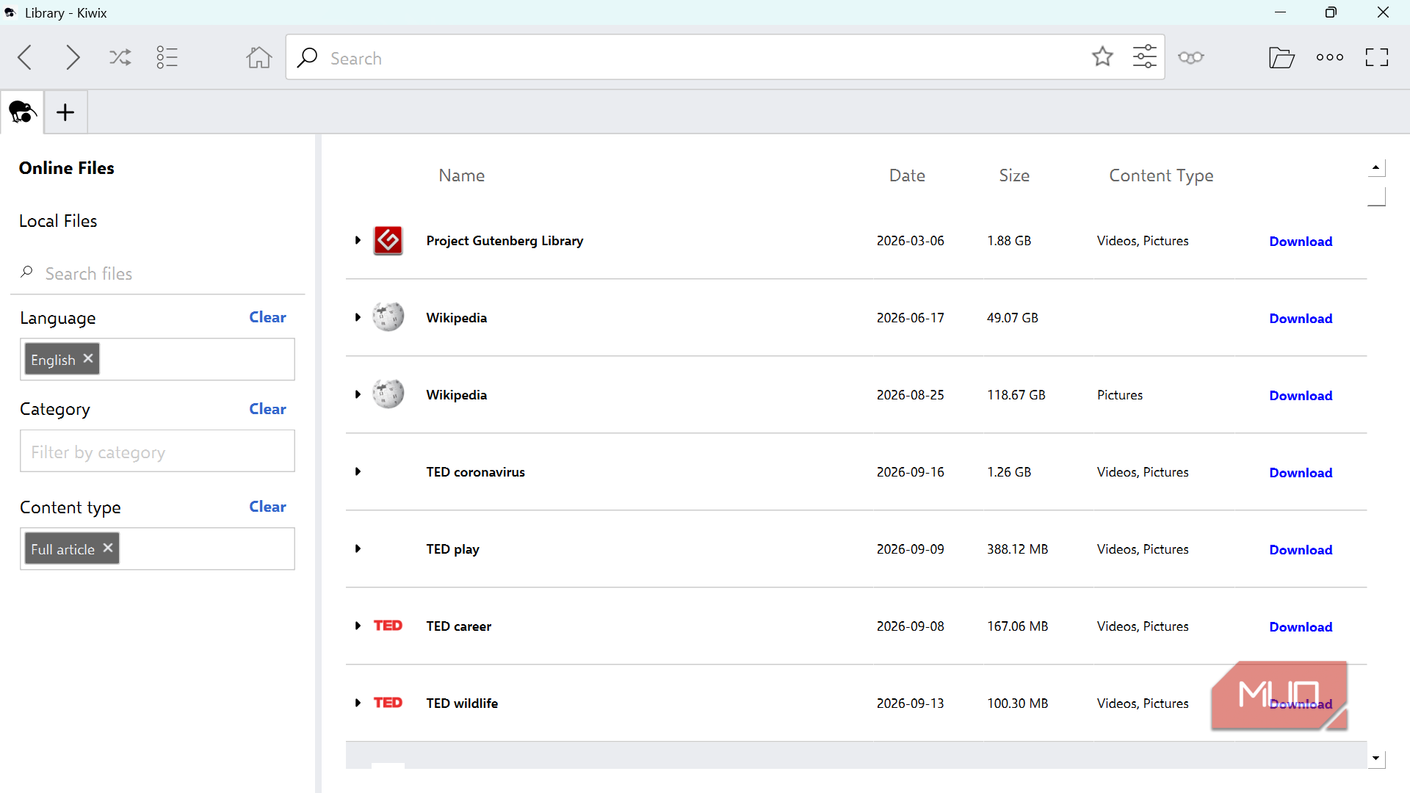Click the TED wildlife logo icon
The width and height of the screenshot is (1410, 793).
click(388, 703)
